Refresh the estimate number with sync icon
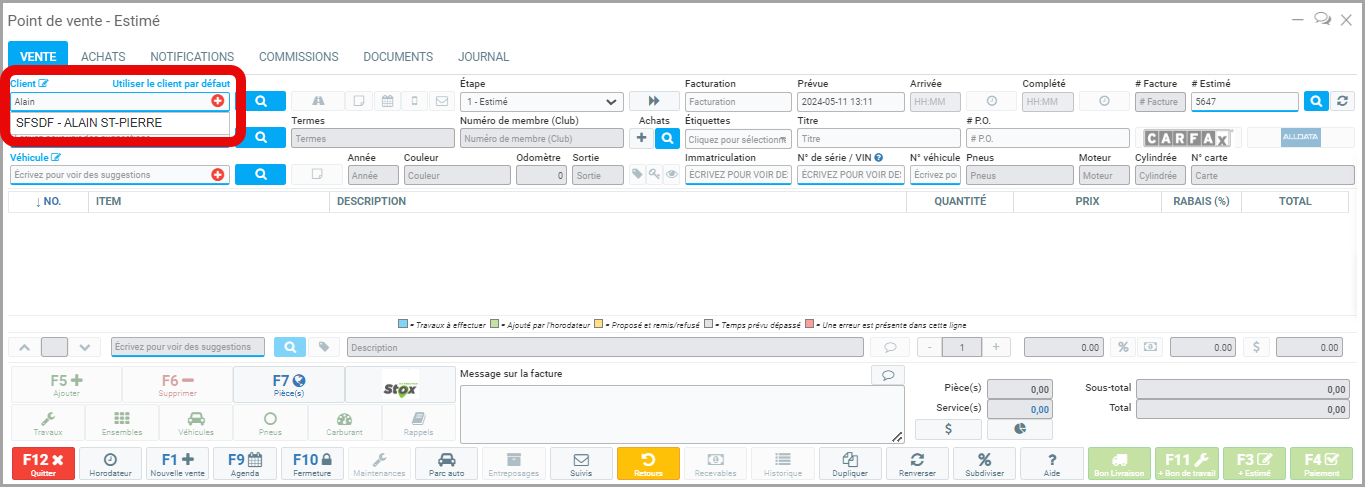This screenshot has height=487, width=1365. point(1343,101)
